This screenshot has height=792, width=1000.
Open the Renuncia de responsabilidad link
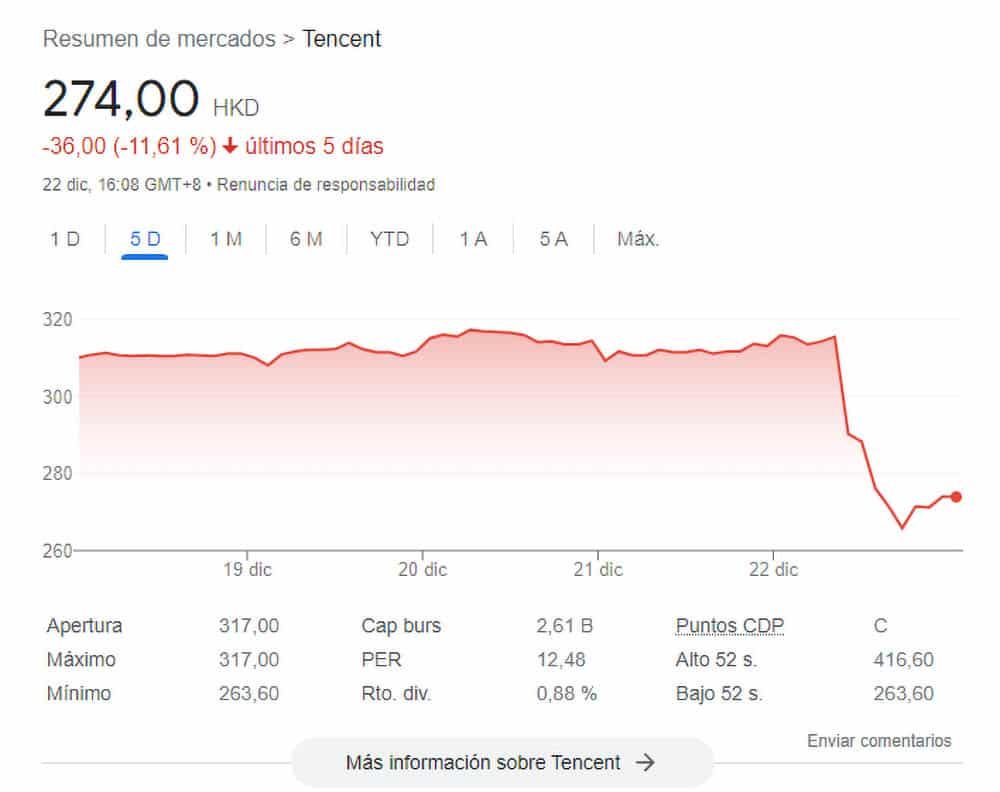[x=326, y=185]
